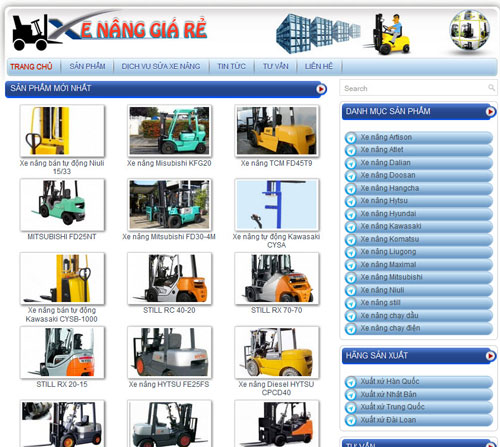Click the arrow icon beside Xuất xứ Nhật Bản
This screenshot has width=500, height=447.
tap(351, 395)
